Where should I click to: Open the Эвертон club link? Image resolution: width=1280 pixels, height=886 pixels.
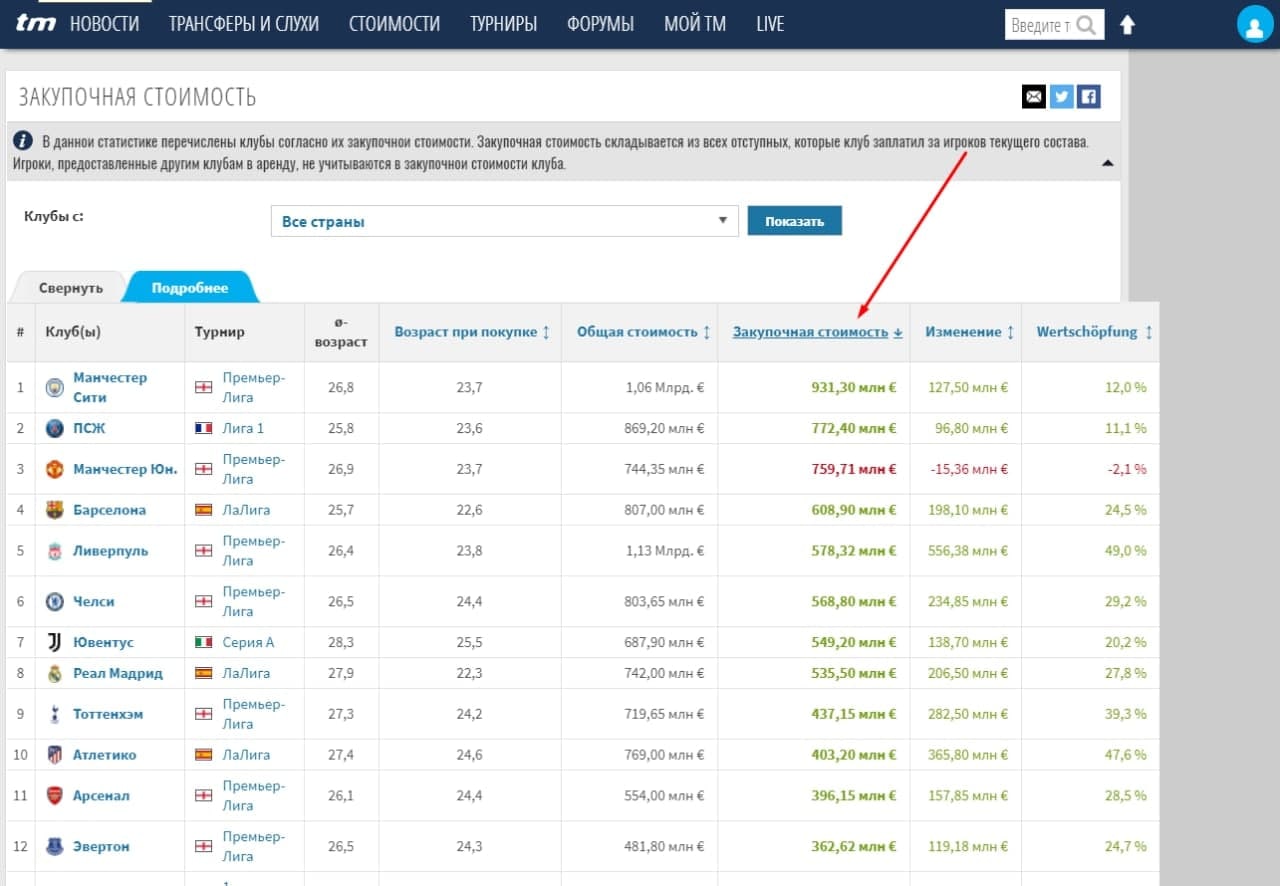click(x=101, y=847)
